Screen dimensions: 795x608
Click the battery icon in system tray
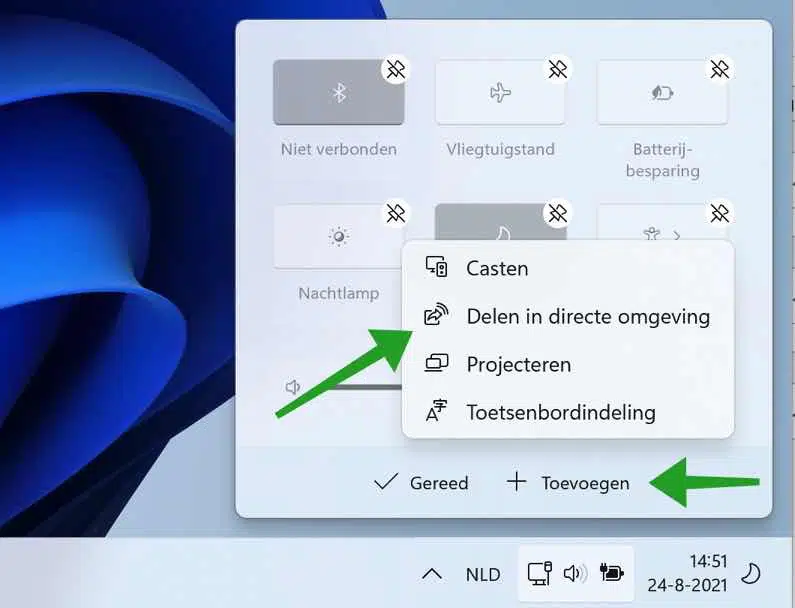611,573
